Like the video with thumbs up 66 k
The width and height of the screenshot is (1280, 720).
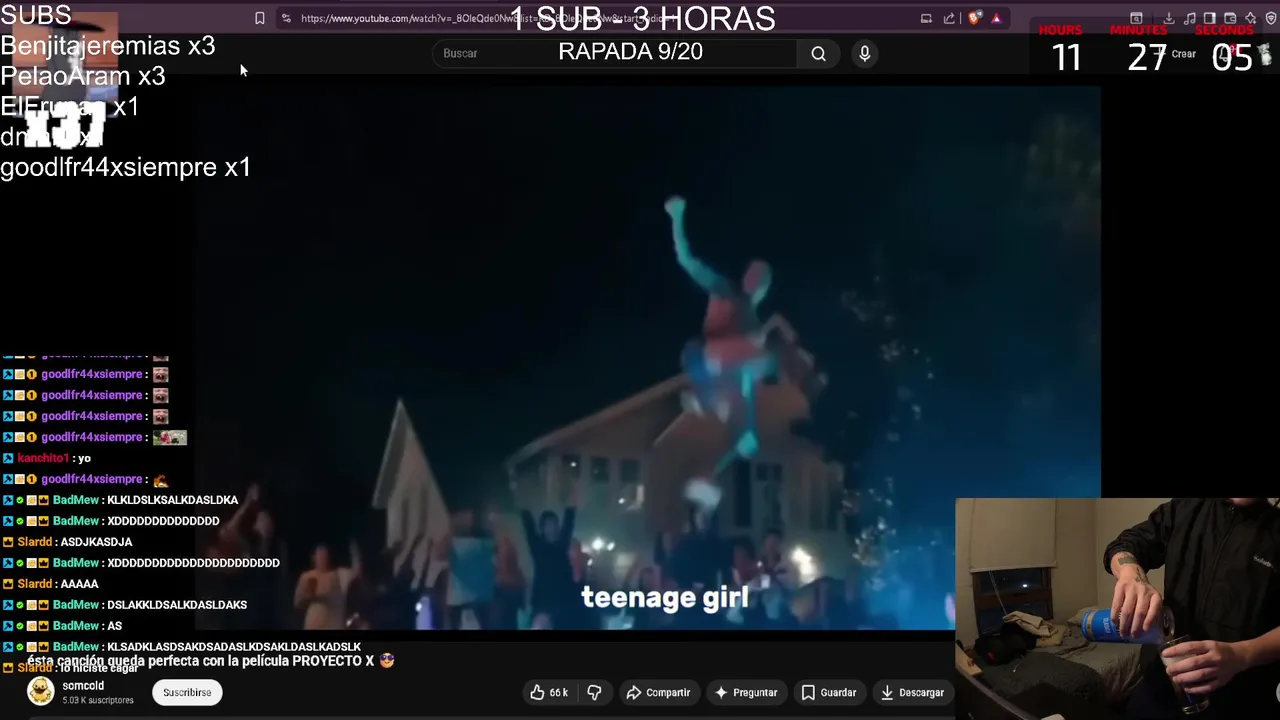[549, 692]
